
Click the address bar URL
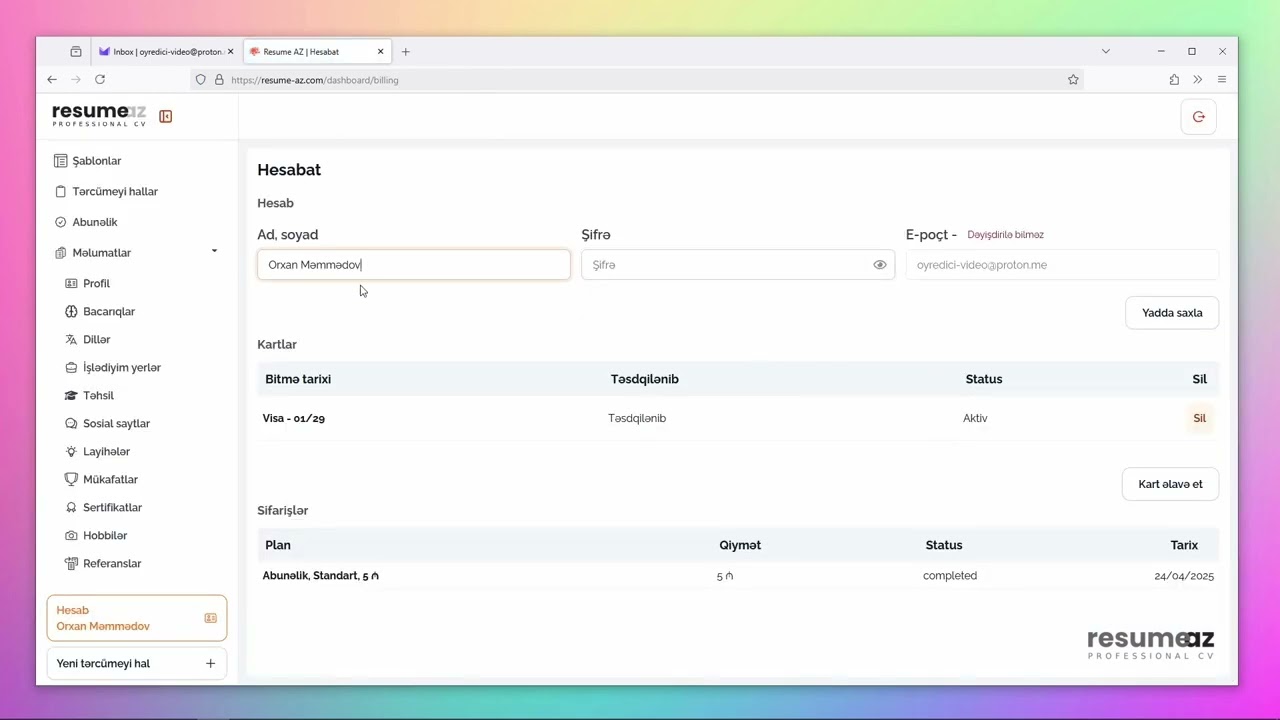(315, 80)
